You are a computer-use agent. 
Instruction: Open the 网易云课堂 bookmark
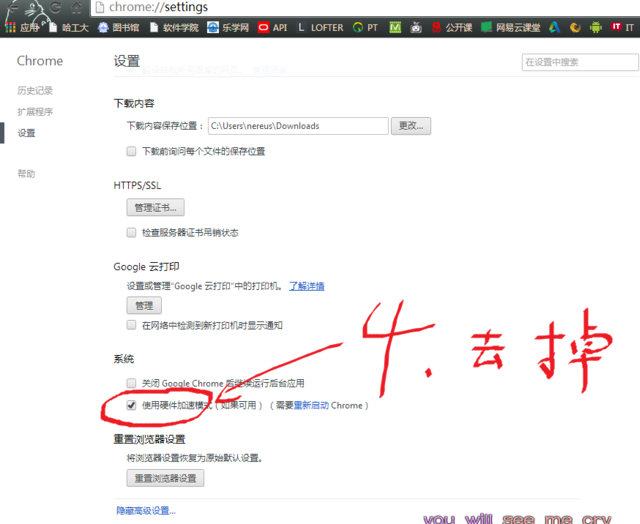point(511,27)
